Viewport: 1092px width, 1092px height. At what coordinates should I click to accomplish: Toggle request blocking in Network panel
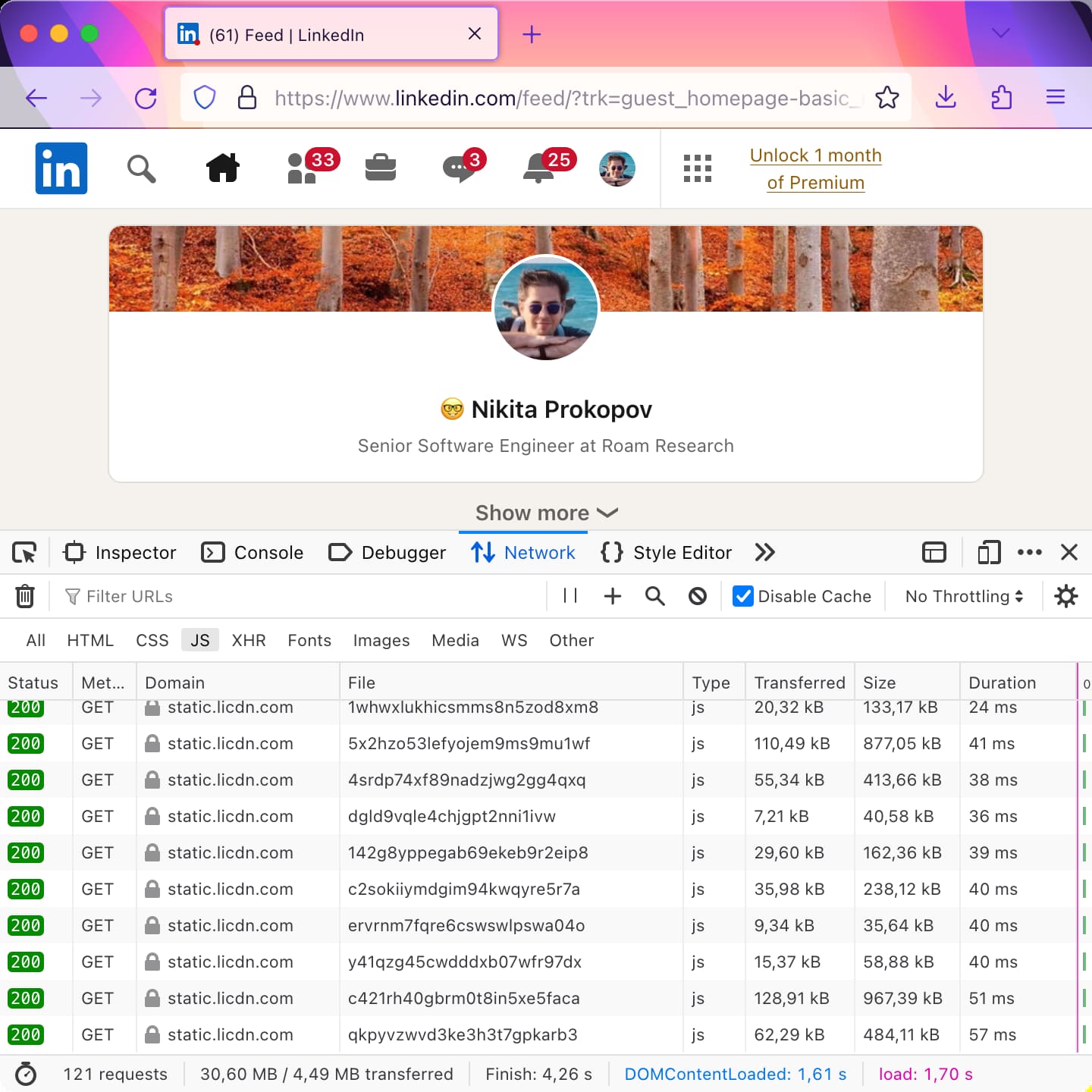pyautogui.click(x=697, y=596)
